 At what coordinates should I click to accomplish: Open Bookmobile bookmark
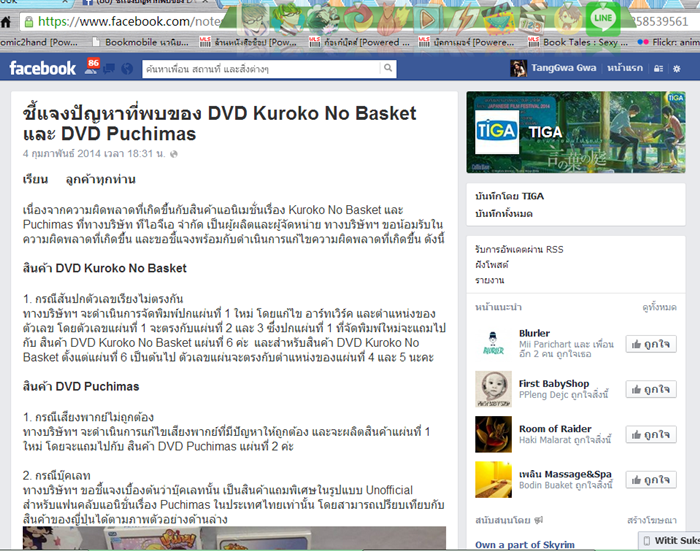pos(141,42)
